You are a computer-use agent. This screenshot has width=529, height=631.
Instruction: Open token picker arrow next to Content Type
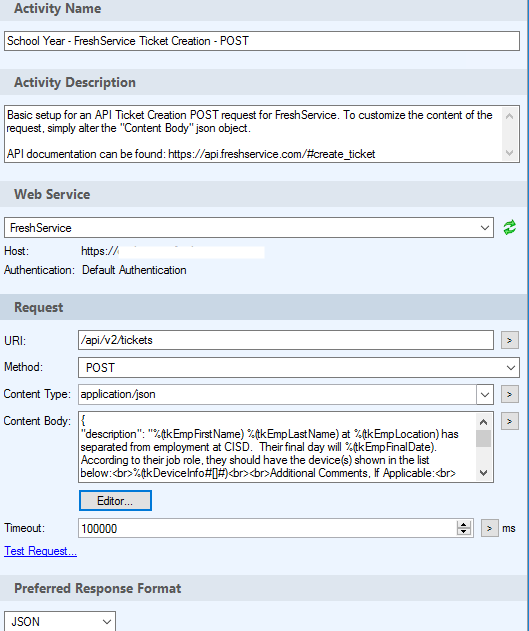click(x=509, y=394)
